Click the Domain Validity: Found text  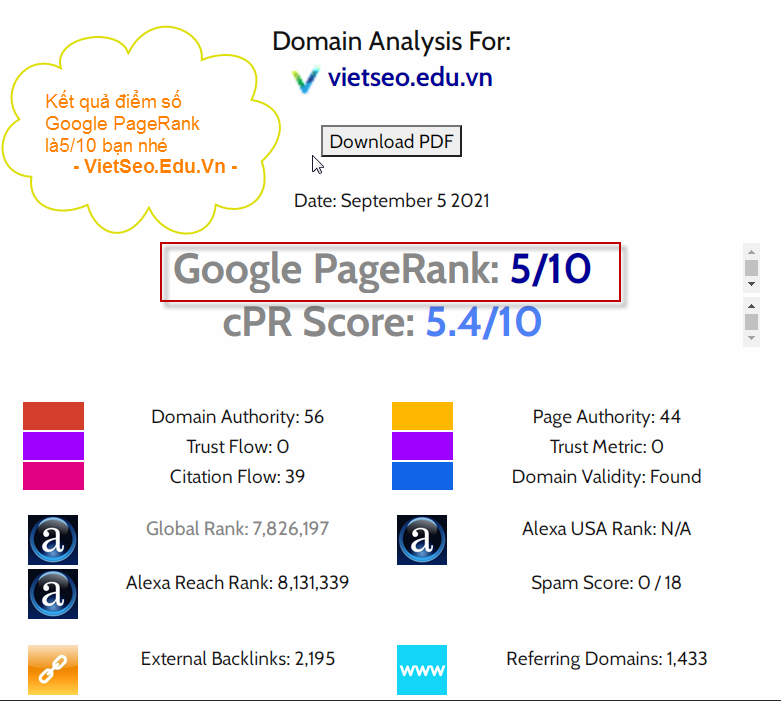point(607,476)
